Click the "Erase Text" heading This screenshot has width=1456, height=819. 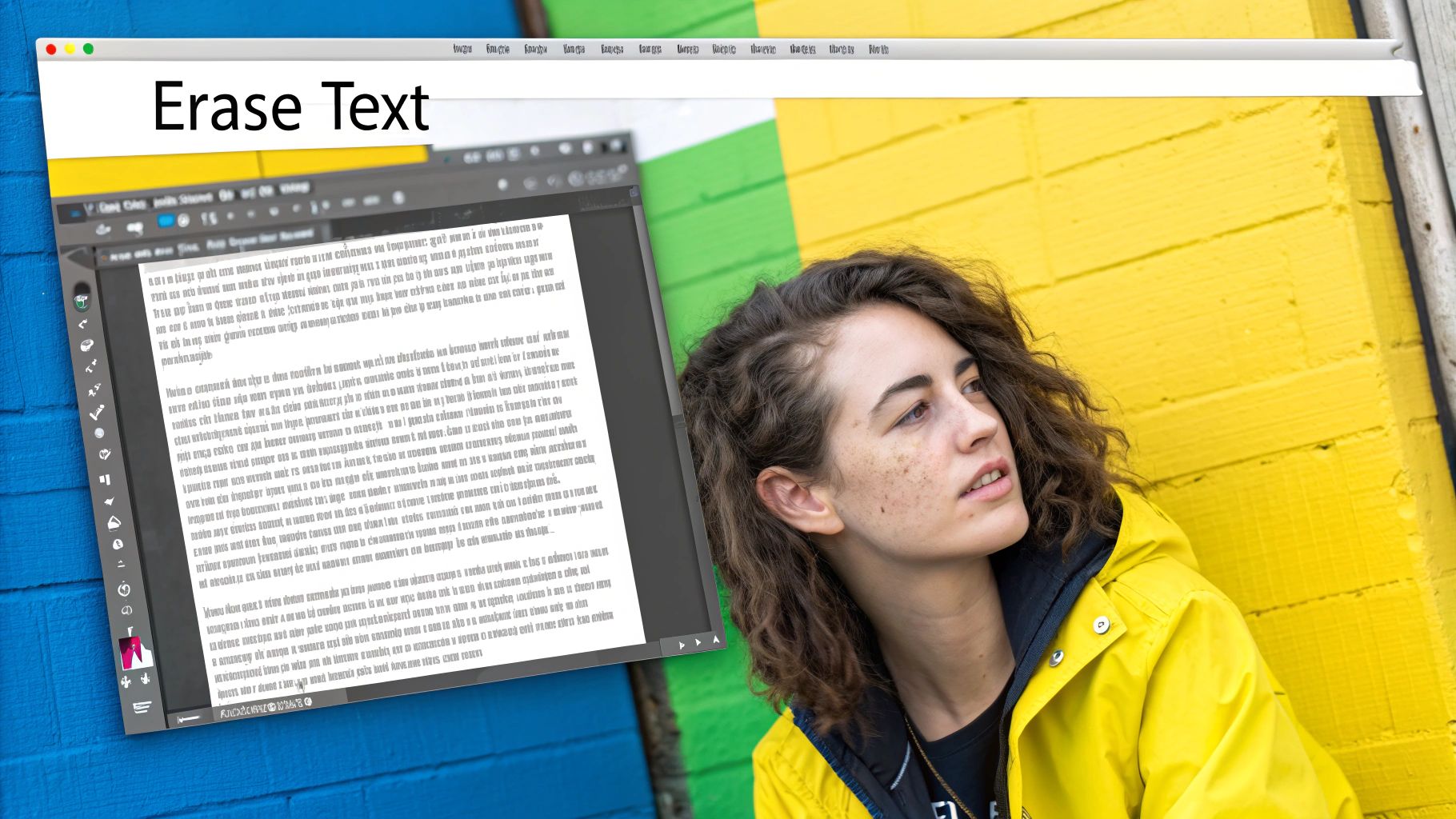click(290, 106)
